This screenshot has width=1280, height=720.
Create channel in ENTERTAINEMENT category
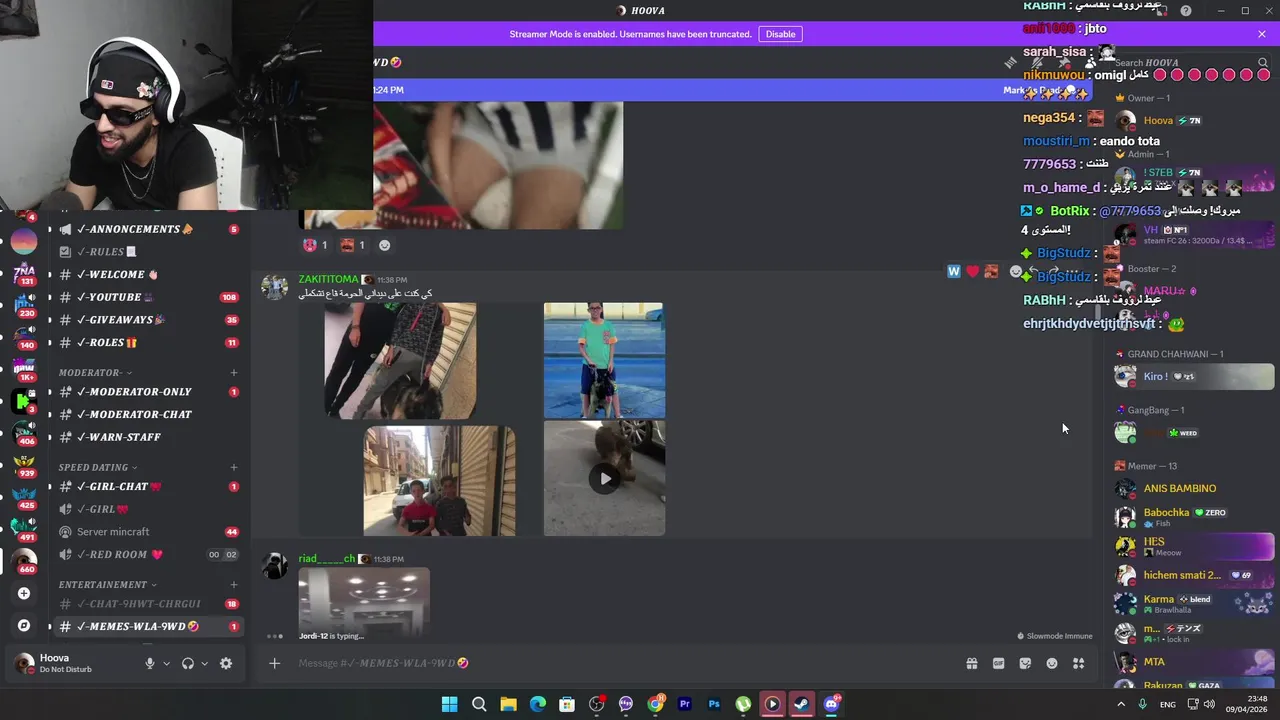point(234,584)
